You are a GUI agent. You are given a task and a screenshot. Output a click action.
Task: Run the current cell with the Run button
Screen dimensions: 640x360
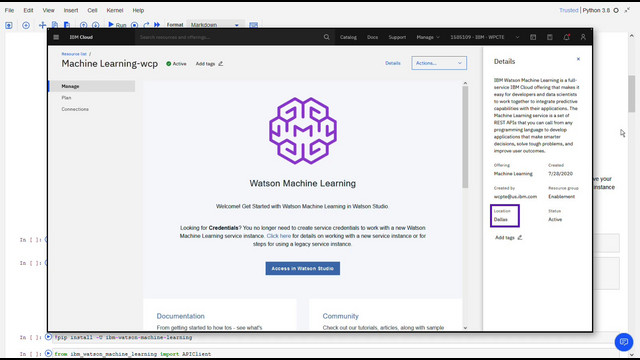coord(117,25)
